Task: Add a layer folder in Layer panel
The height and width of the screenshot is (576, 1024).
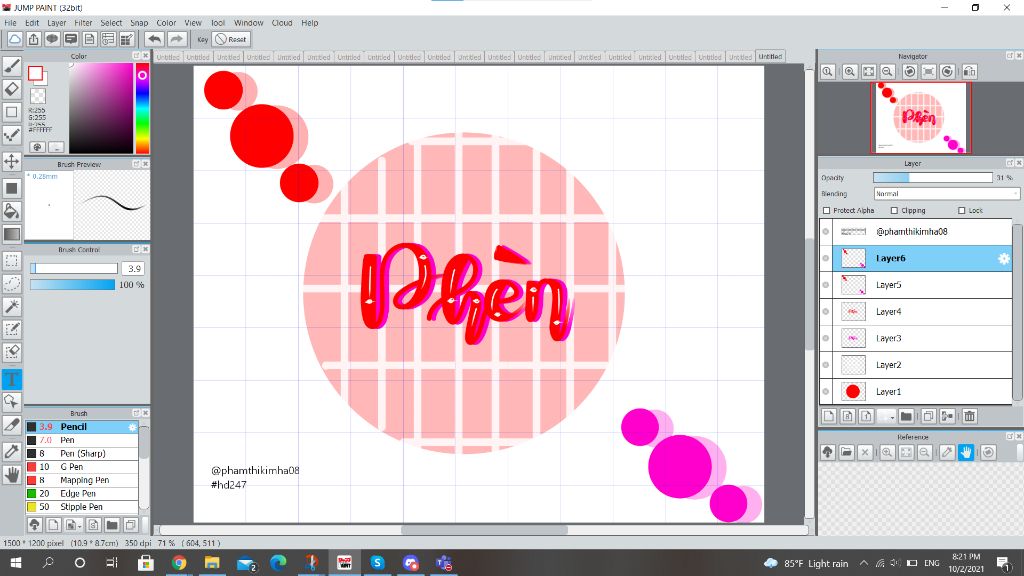Action: coord(906,416)
